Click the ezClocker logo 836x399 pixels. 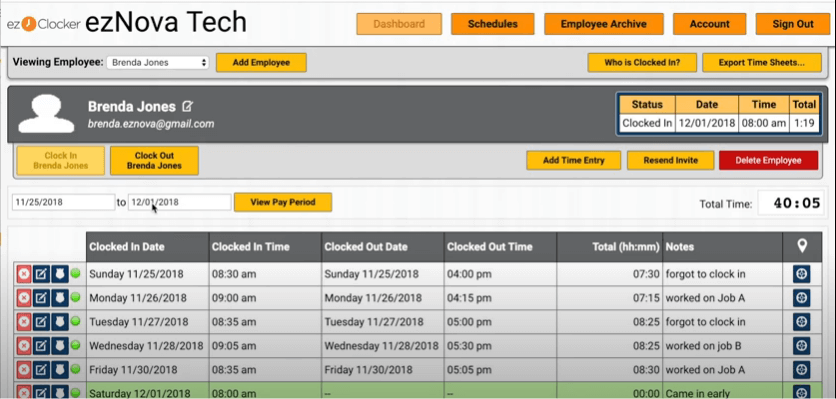click(44, 25)
